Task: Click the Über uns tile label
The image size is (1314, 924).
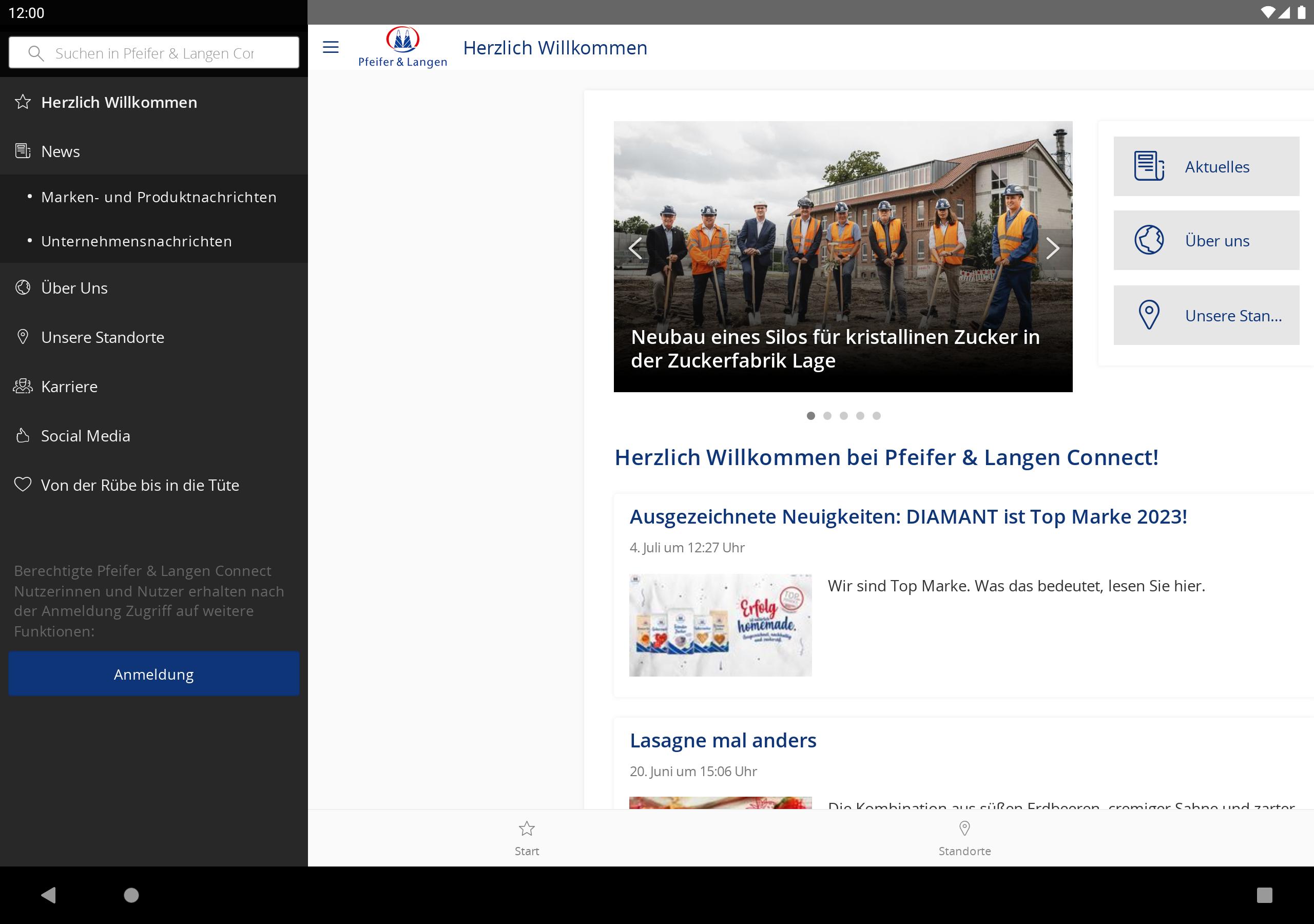Action: 1216,240
